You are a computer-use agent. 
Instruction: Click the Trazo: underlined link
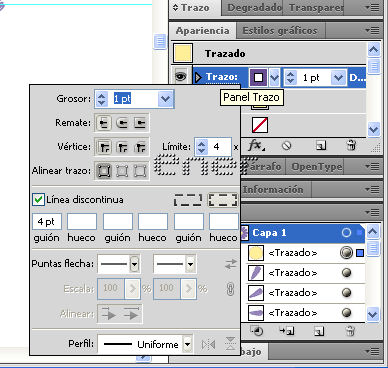(x=222, y=77)
